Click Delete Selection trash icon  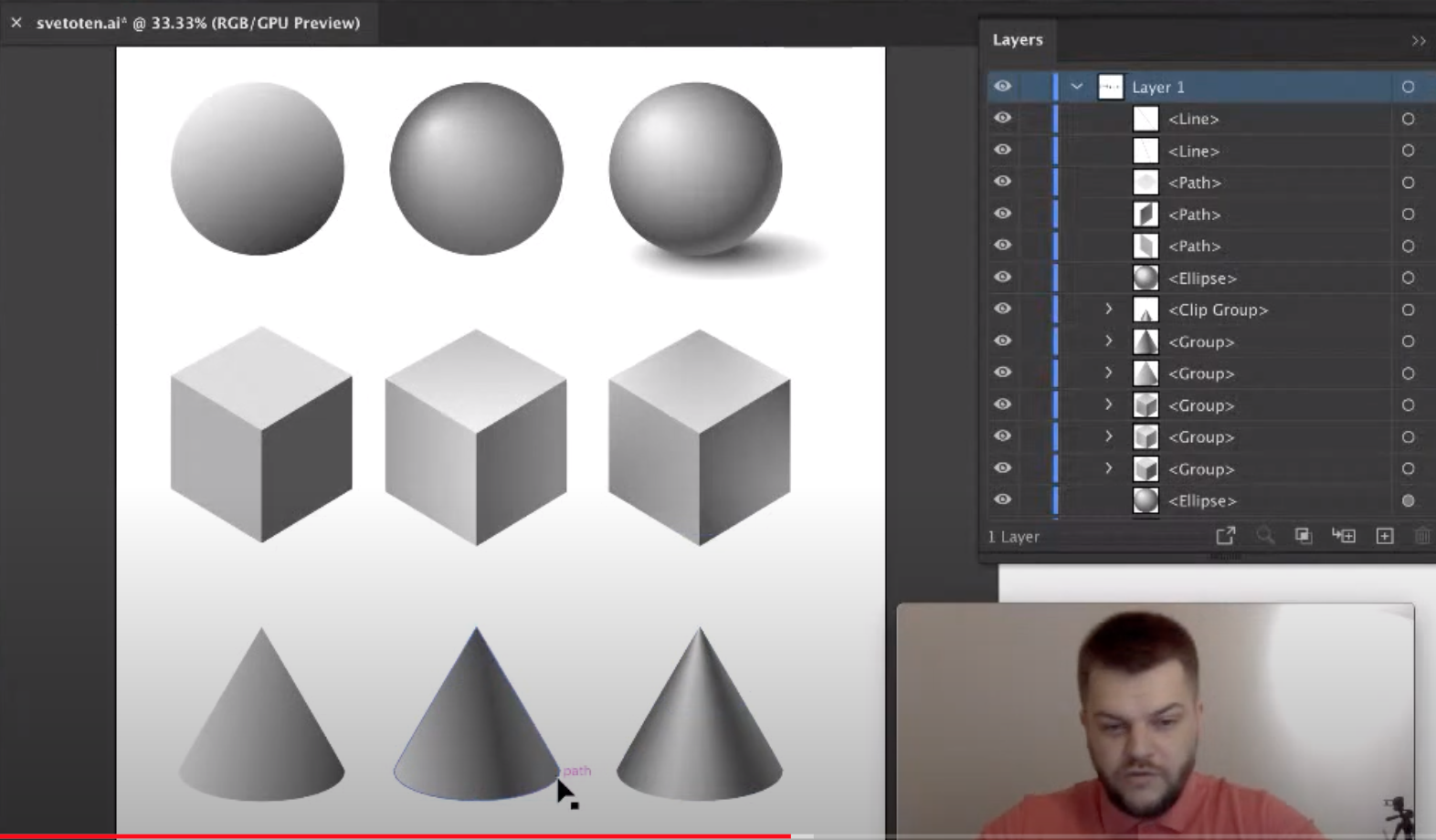[x=1421, y=536]
